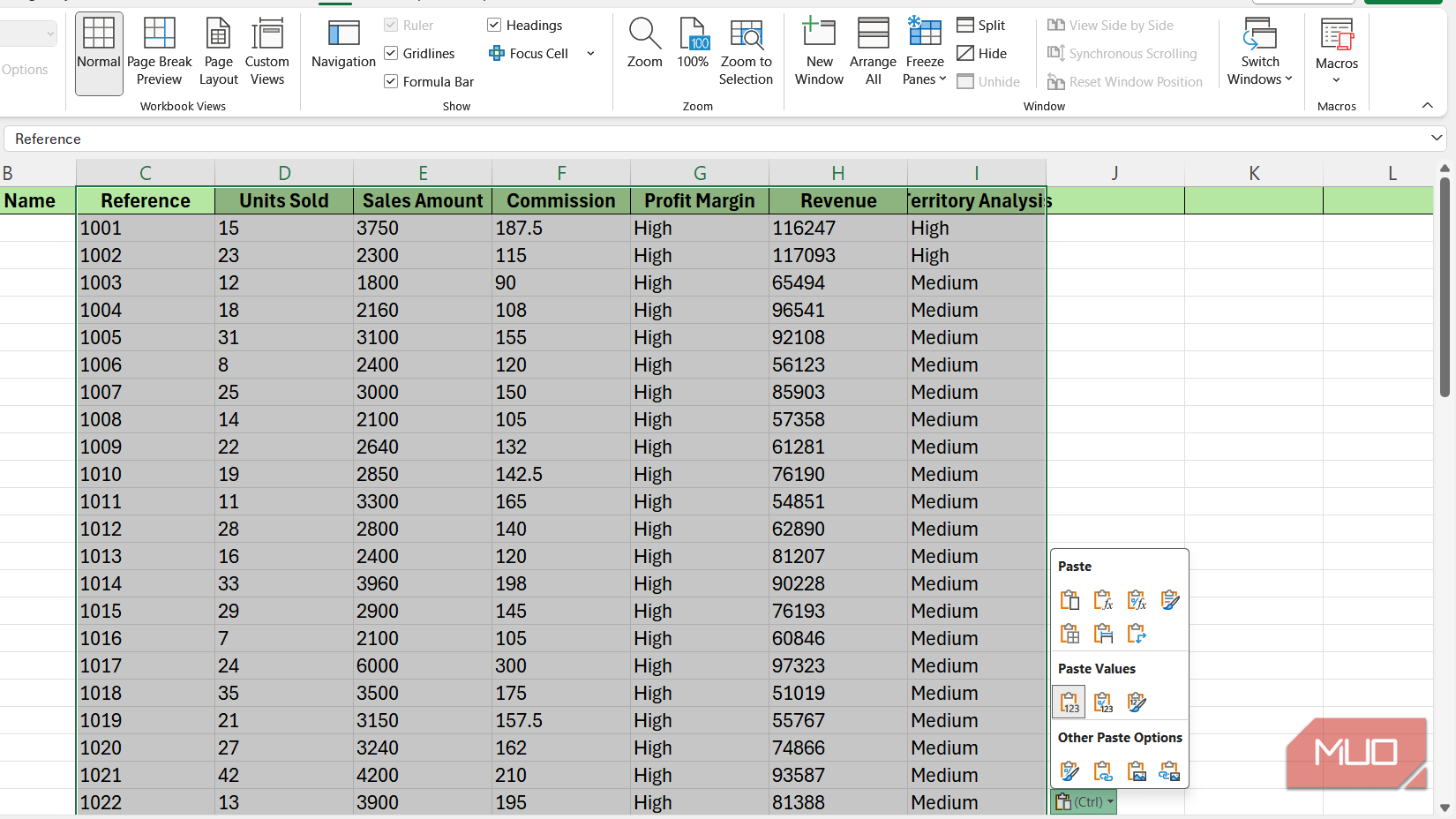Uncheck the Gridlines checkbox

coord(391,54)
